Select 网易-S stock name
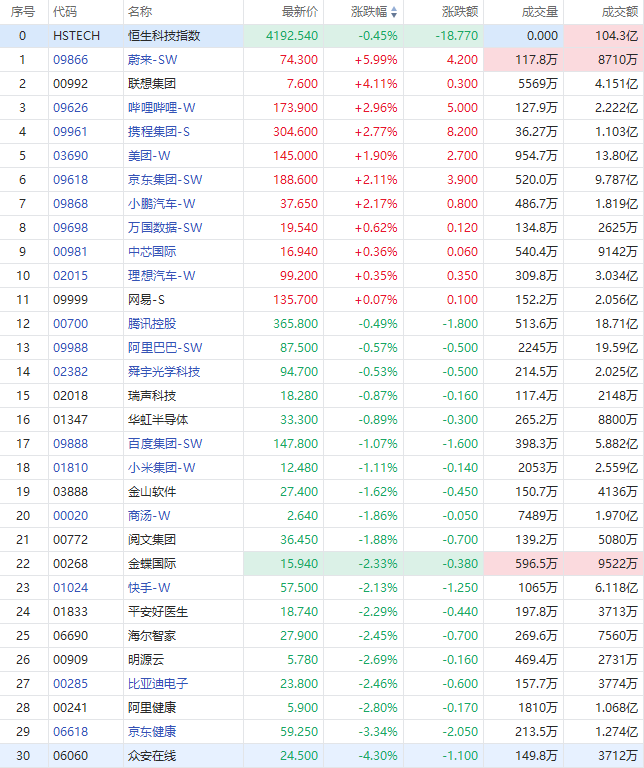 [146, 300]
